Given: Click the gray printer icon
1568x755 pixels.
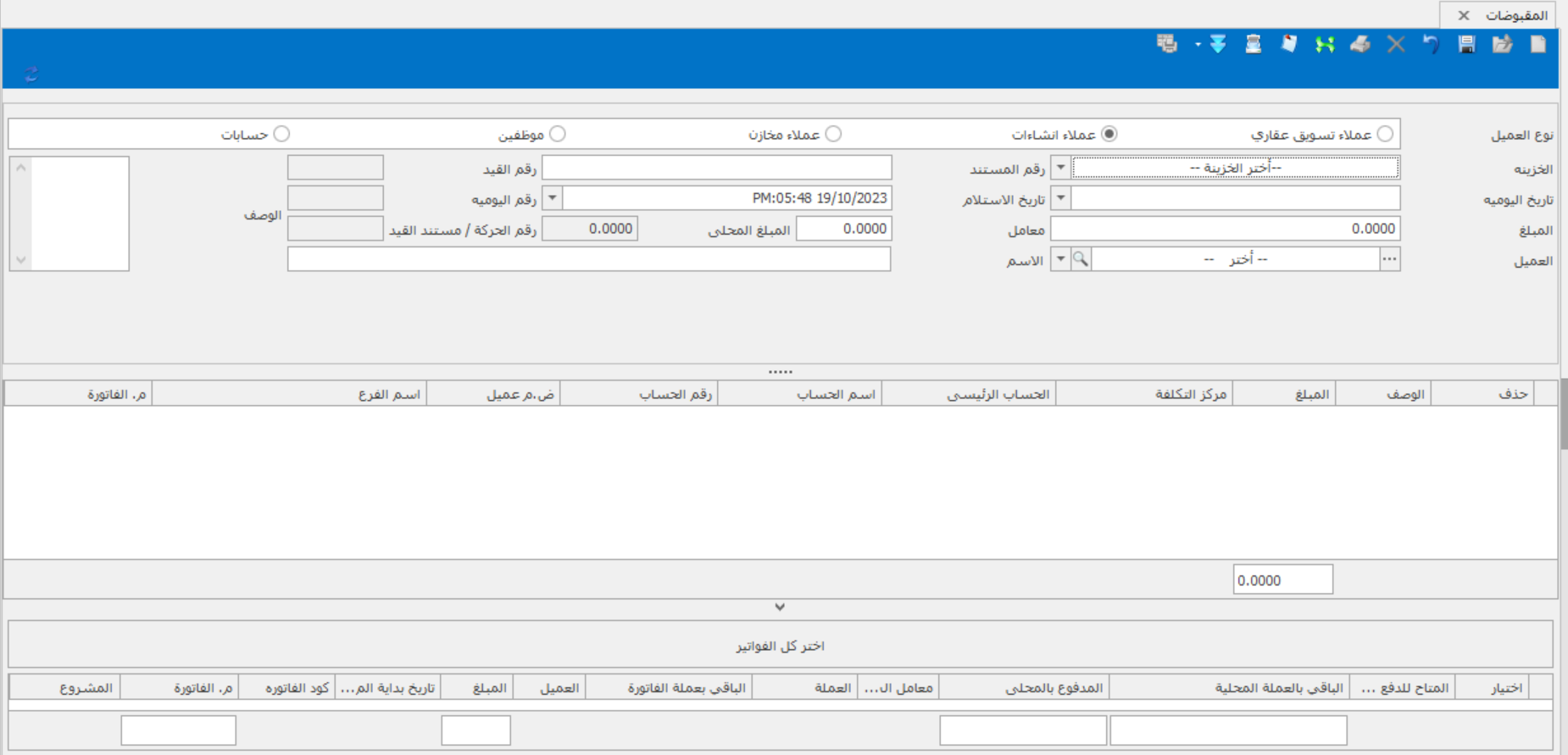Looking at the screenshot, I should (1360, 45).
